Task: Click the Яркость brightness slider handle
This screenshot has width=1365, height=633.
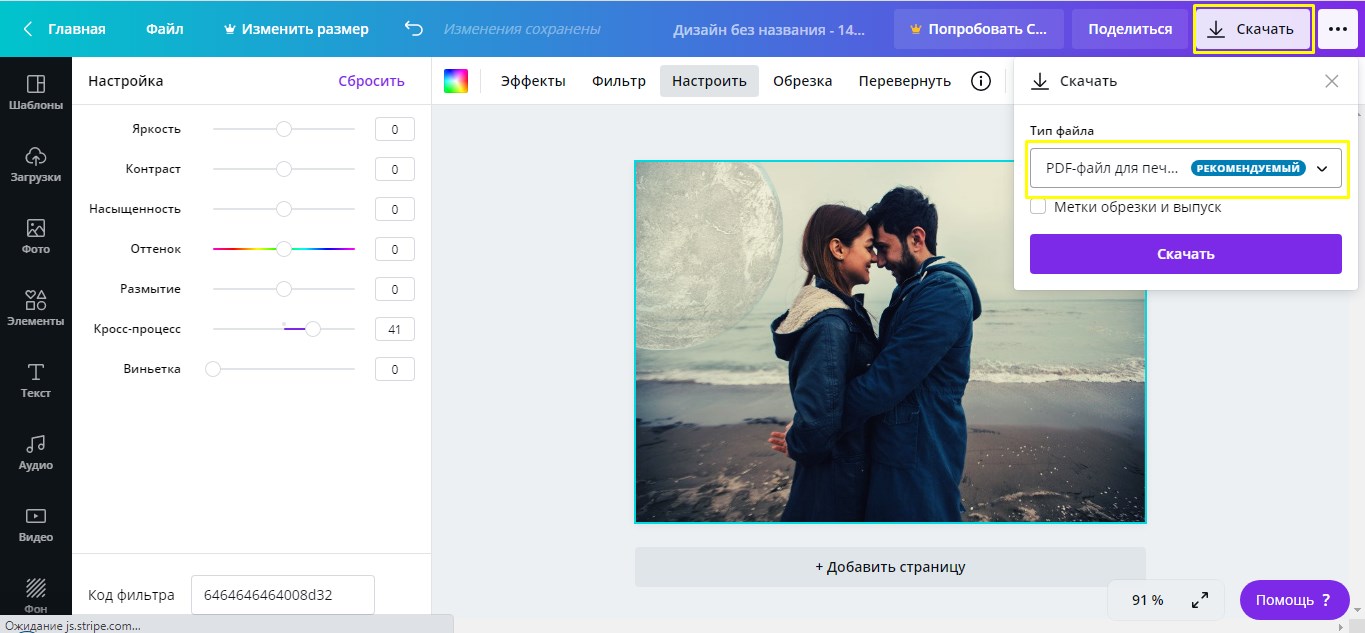Action: point(284,129)
